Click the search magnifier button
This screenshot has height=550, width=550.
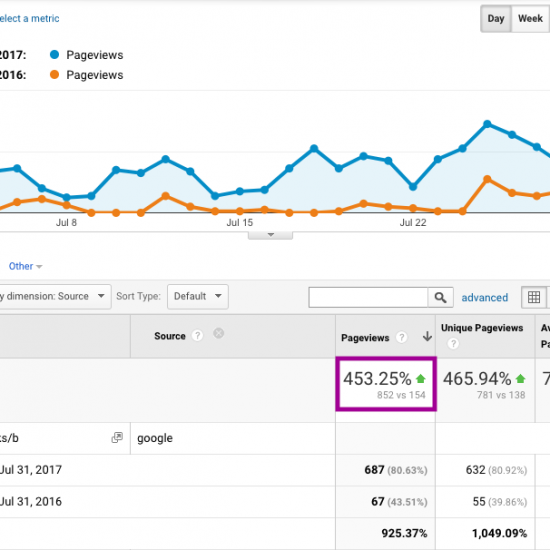coord(440,297)
